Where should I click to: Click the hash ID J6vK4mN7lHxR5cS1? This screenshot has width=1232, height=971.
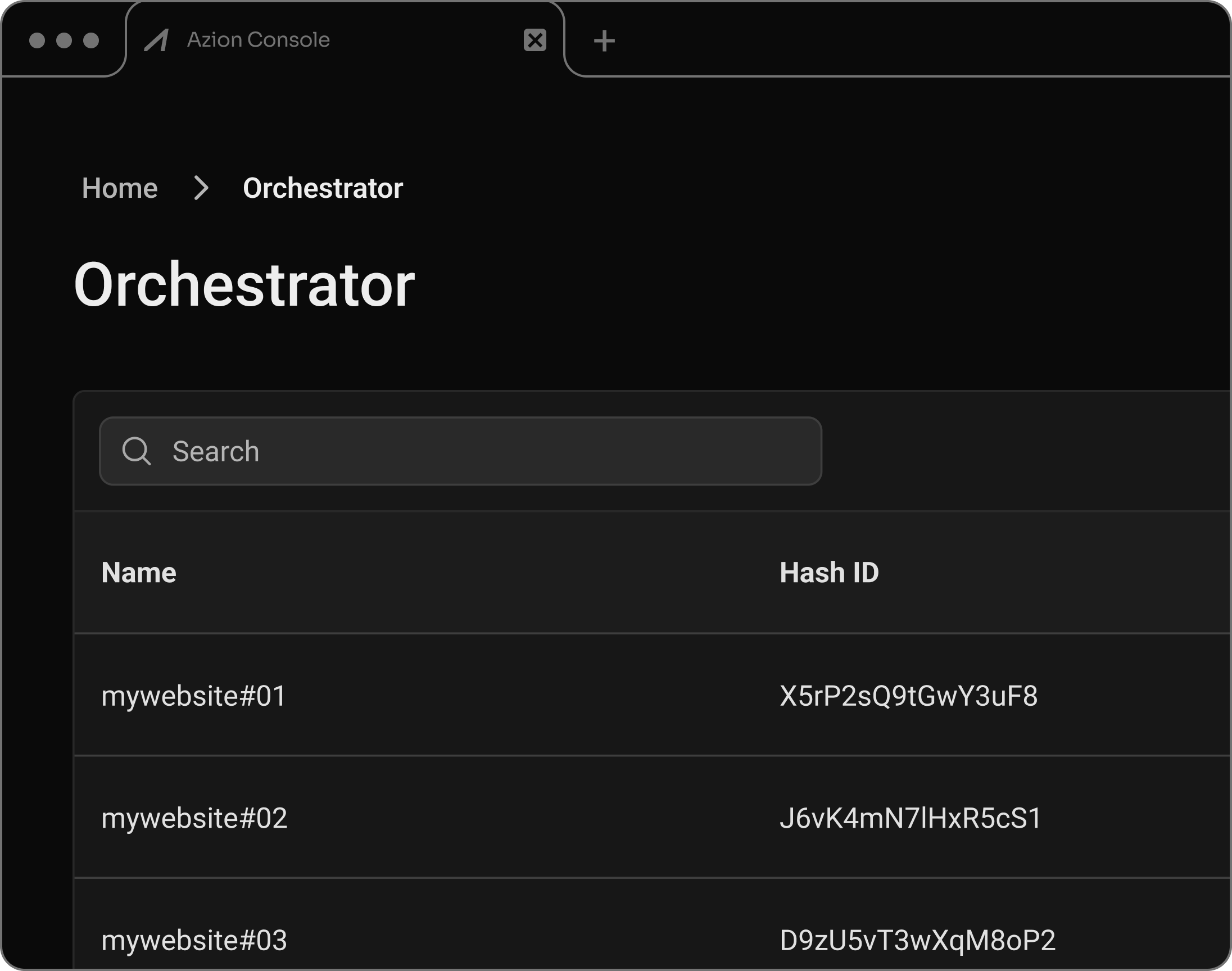(909, 819)
